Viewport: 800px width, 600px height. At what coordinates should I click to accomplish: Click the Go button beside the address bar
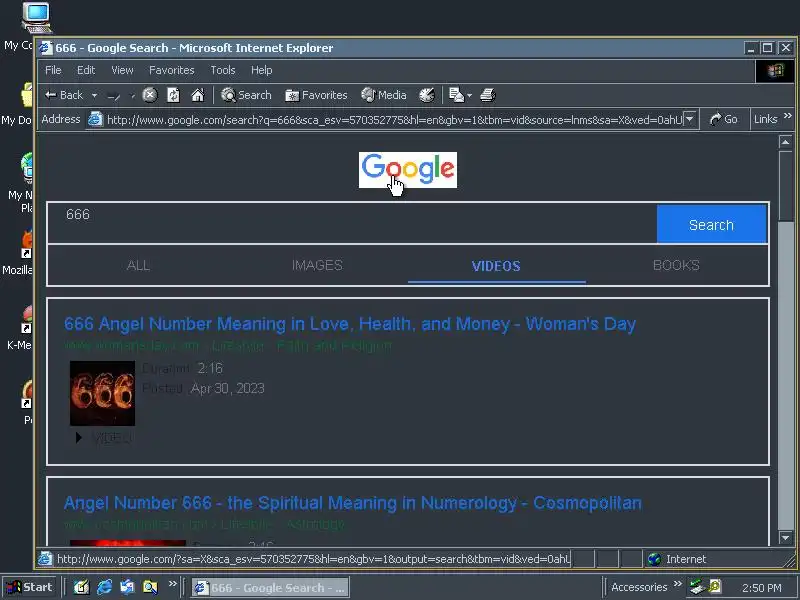(x=723, y=119)
